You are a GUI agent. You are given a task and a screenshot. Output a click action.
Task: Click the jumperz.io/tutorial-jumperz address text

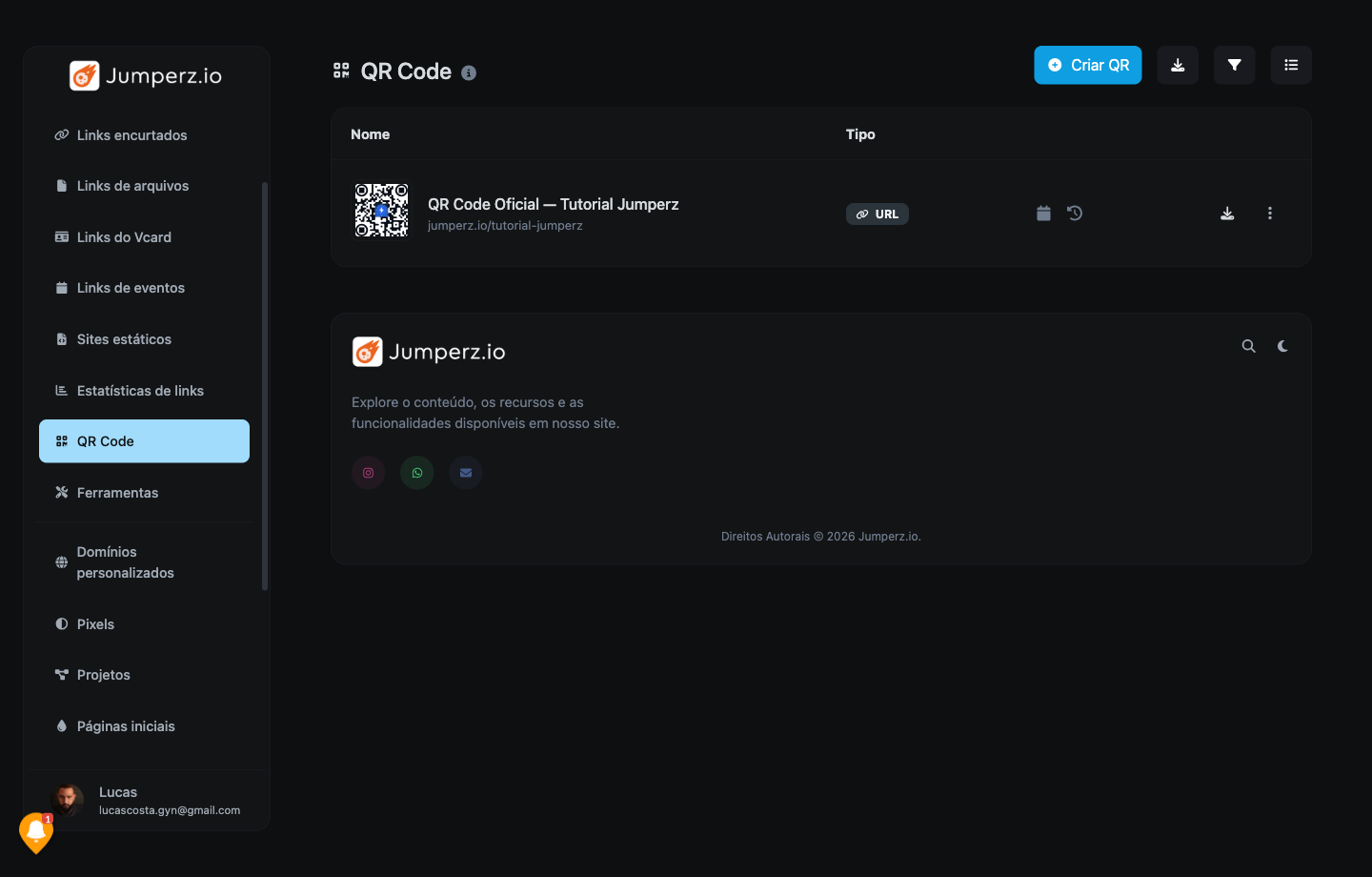tap(505, 226)
